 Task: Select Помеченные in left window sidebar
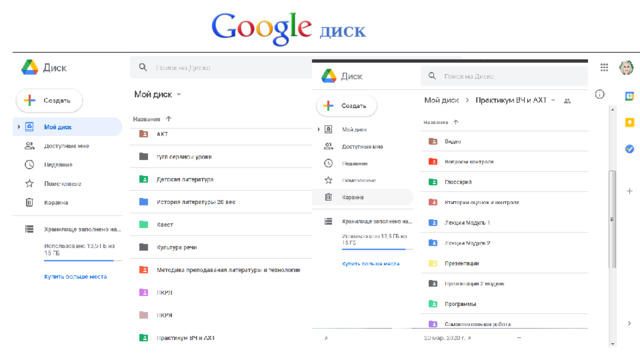[68, 184]
